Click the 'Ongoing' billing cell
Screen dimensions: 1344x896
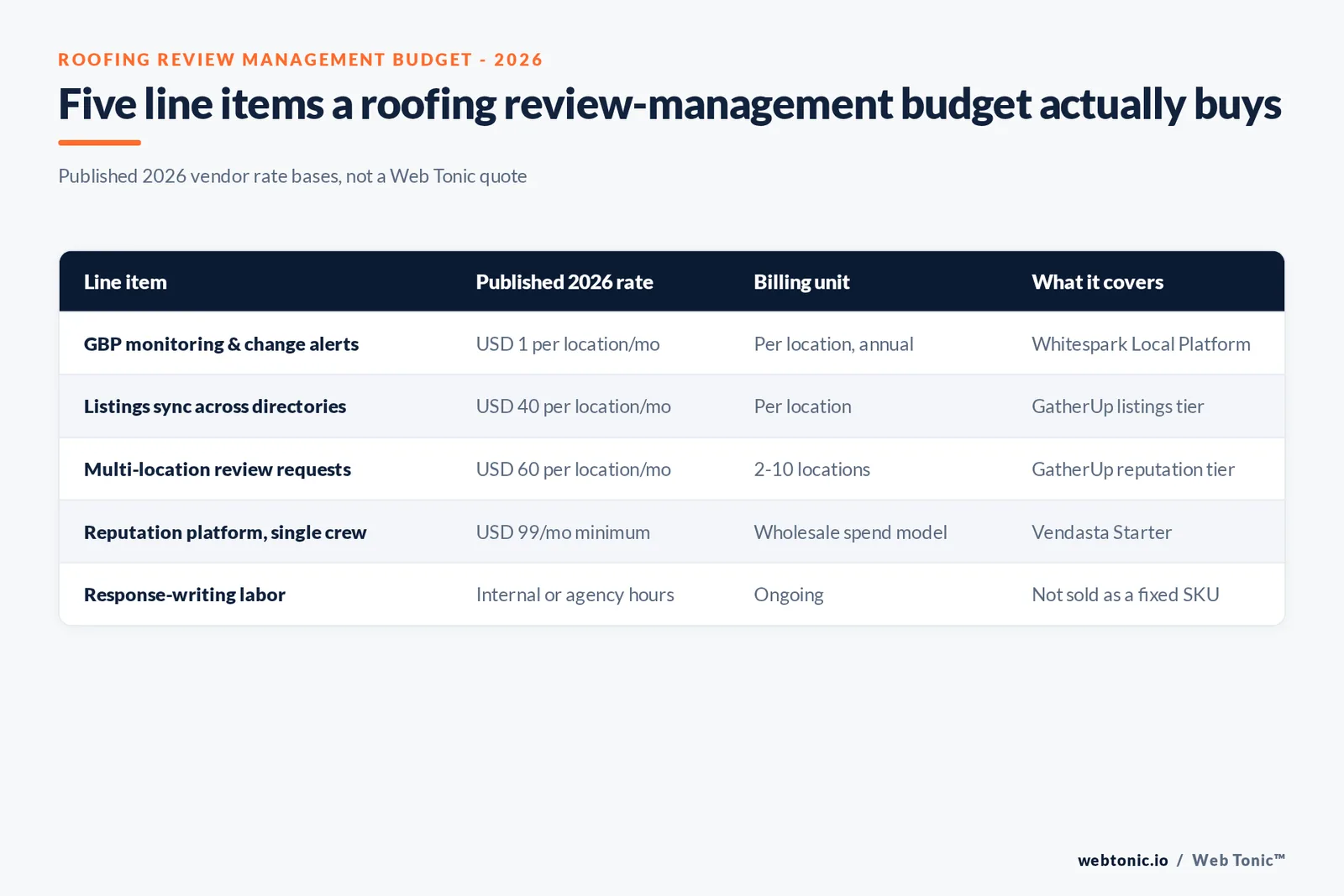click(789, 595)
